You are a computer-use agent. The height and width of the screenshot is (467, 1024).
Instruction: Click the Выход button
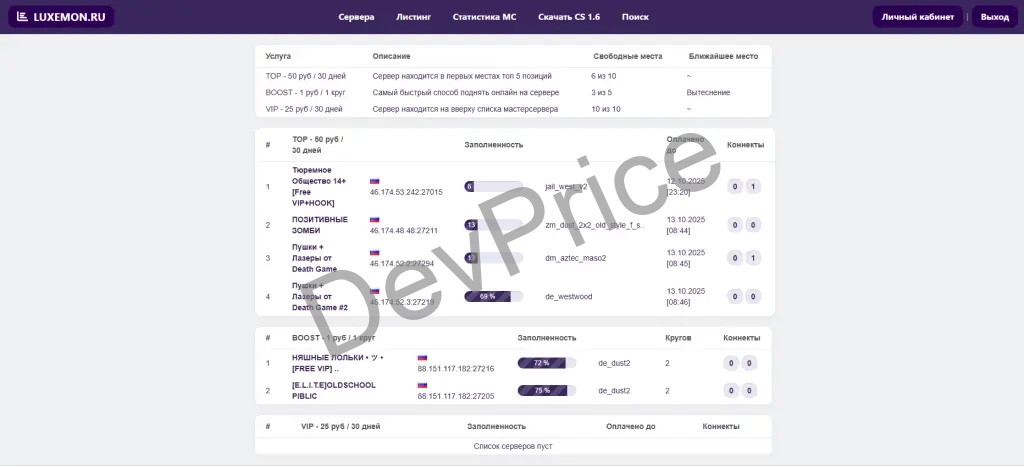coord(995,17)
